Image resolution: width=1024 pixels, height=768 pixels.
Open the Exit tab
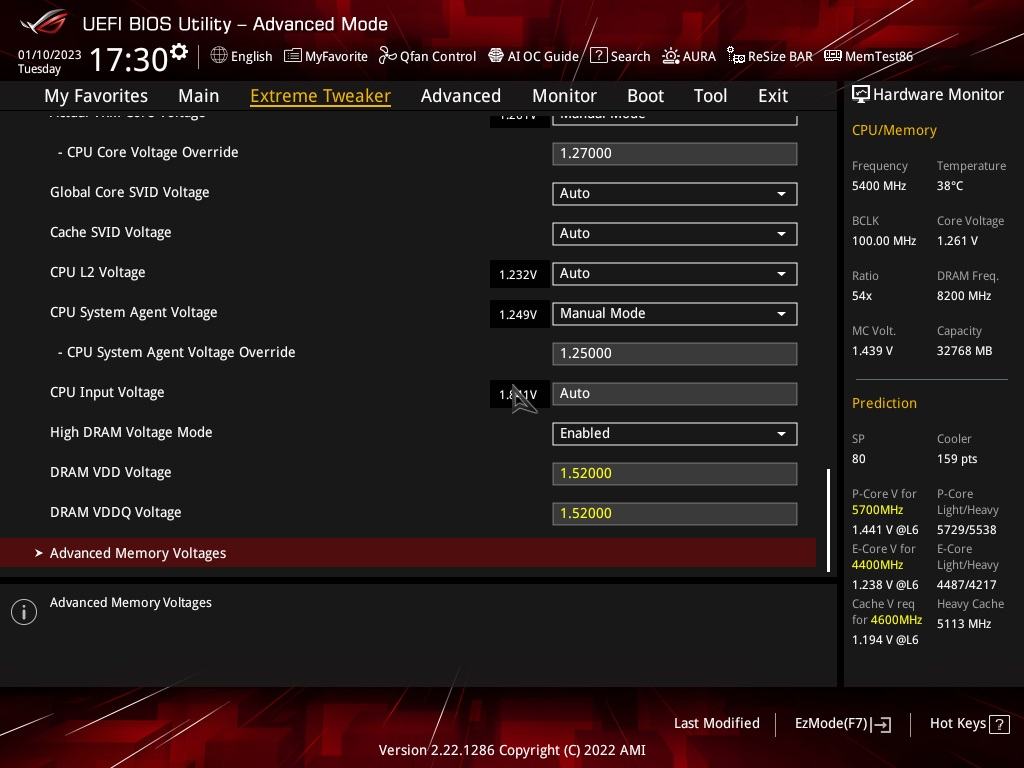(773, 96)
